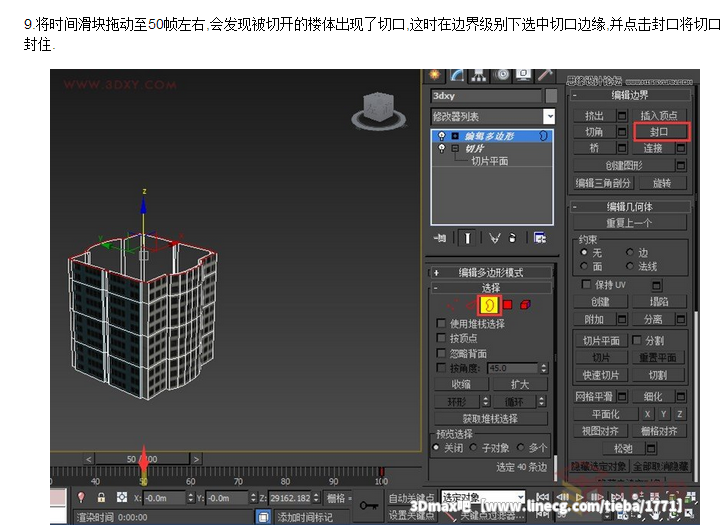Toggle lightbulb of 切片 modifier
This screenshot has height=525, width=722.
(x=442, y=148)
